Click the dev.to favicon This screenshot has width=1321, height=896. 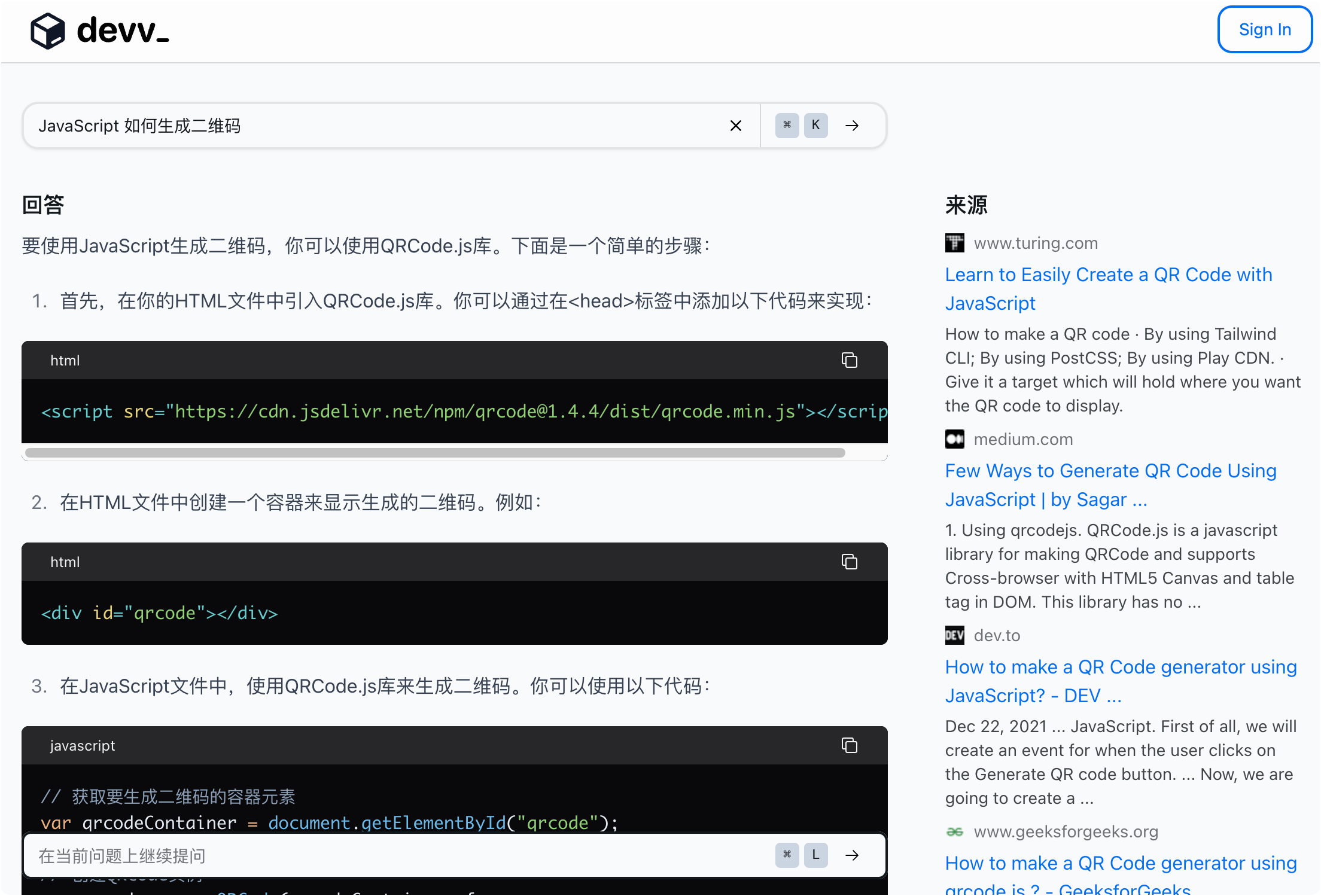coord(955,635)
